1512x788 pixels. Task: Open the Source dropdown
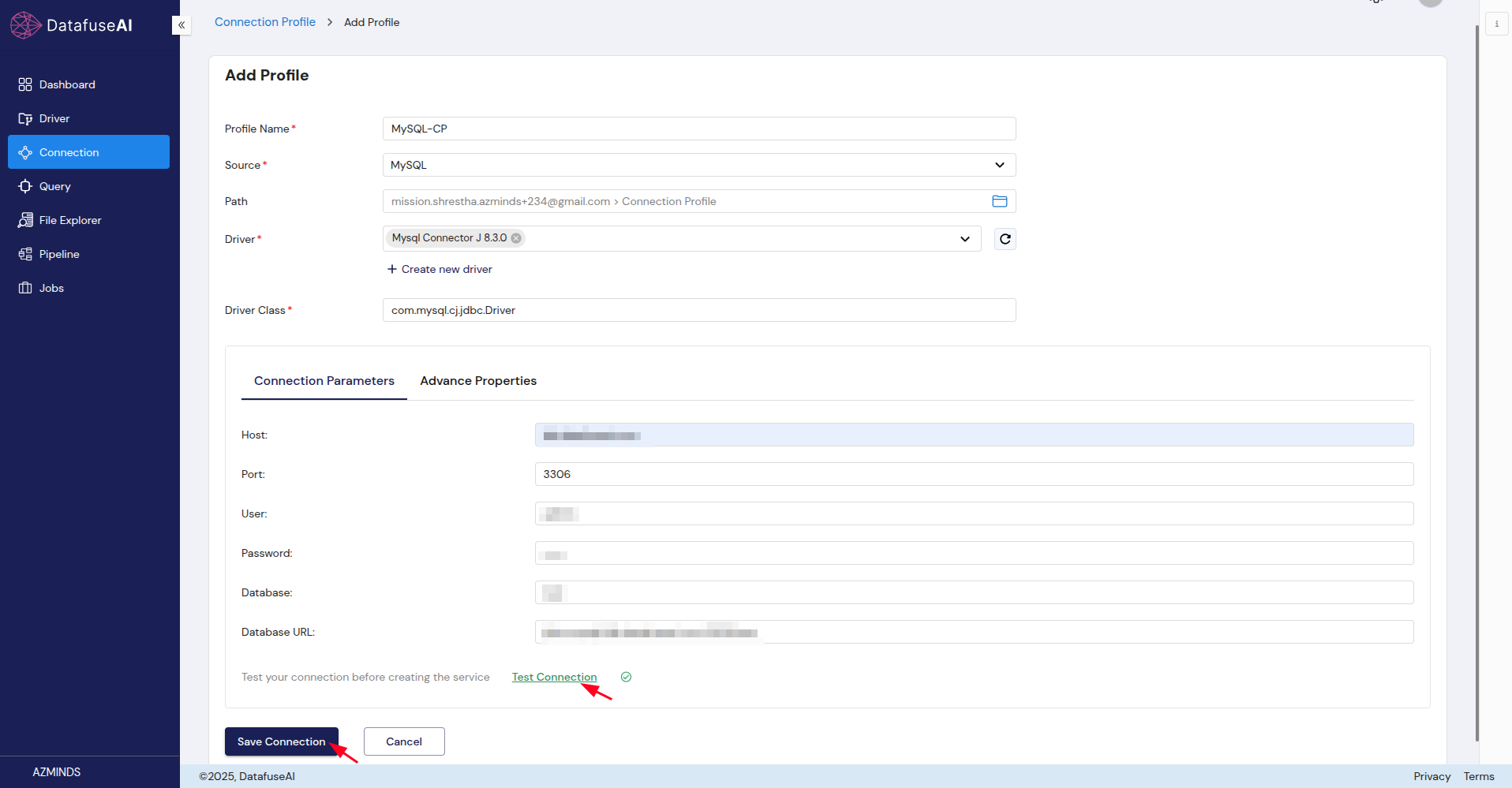999,165
